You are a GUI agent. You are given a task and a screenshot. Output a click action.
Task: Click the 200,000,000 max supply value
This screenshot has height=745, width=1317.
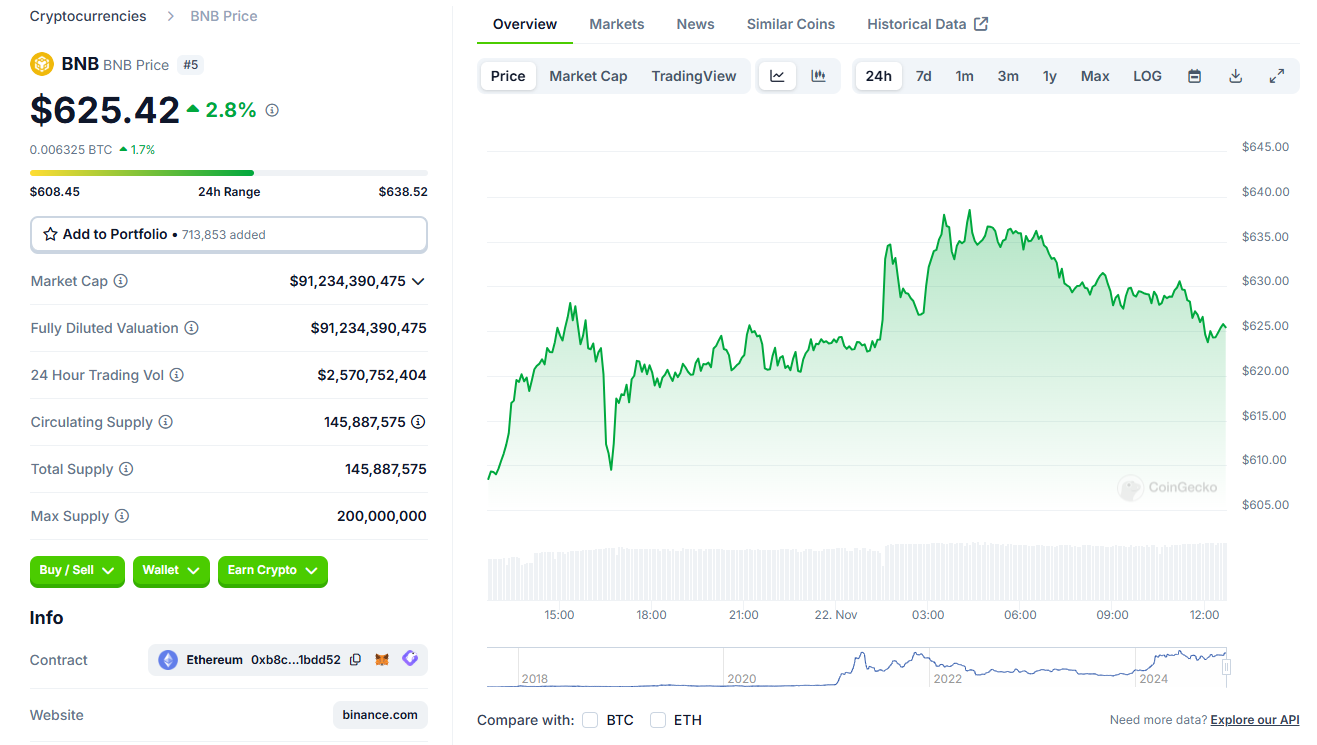pyautogui.click(x=382, y=516)
